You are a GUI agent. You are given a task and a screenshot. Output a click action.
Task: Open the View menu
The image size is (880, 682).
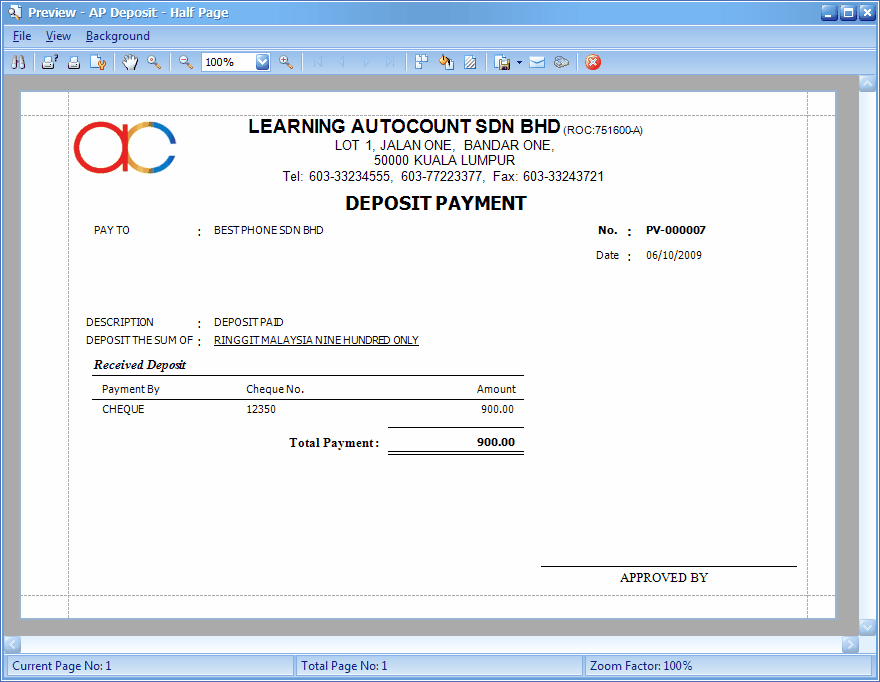[58, 36]
